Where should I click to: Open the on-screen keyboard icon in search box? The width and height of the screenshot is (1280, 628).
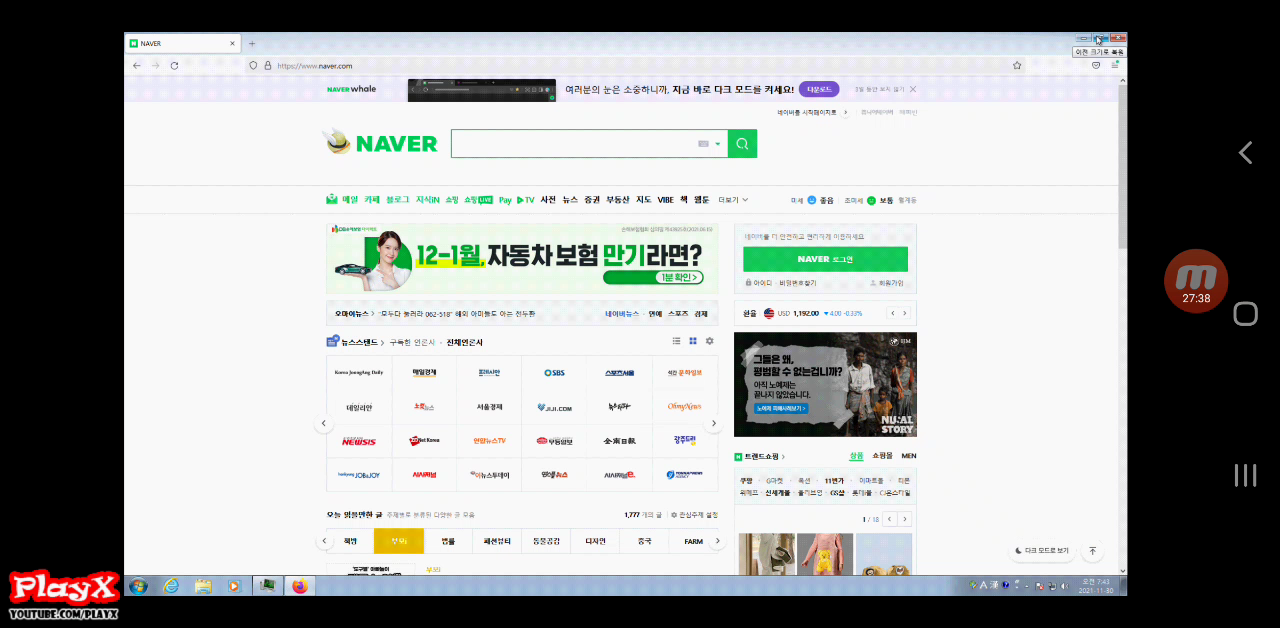[x=703, y=144]
